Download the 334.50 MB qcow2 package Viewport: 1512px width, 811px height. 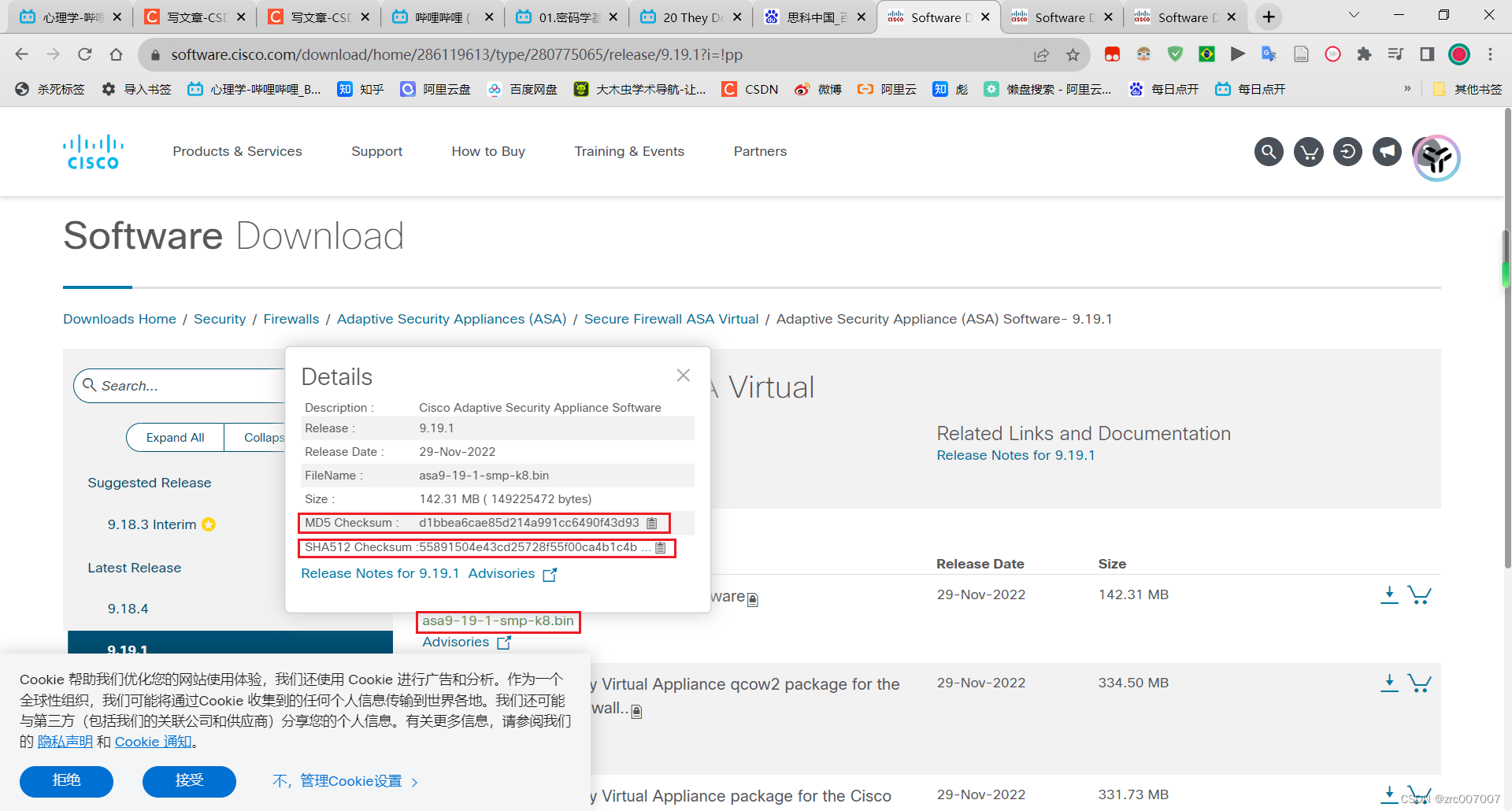click(x=1389, y=683)
